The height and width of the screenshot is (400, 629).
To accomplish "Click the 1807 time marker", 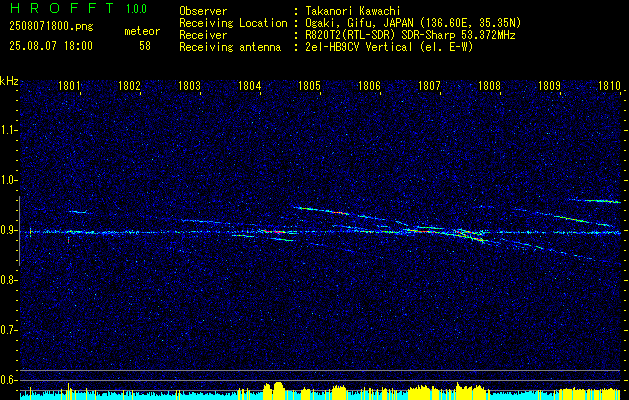I will [430, 86].
